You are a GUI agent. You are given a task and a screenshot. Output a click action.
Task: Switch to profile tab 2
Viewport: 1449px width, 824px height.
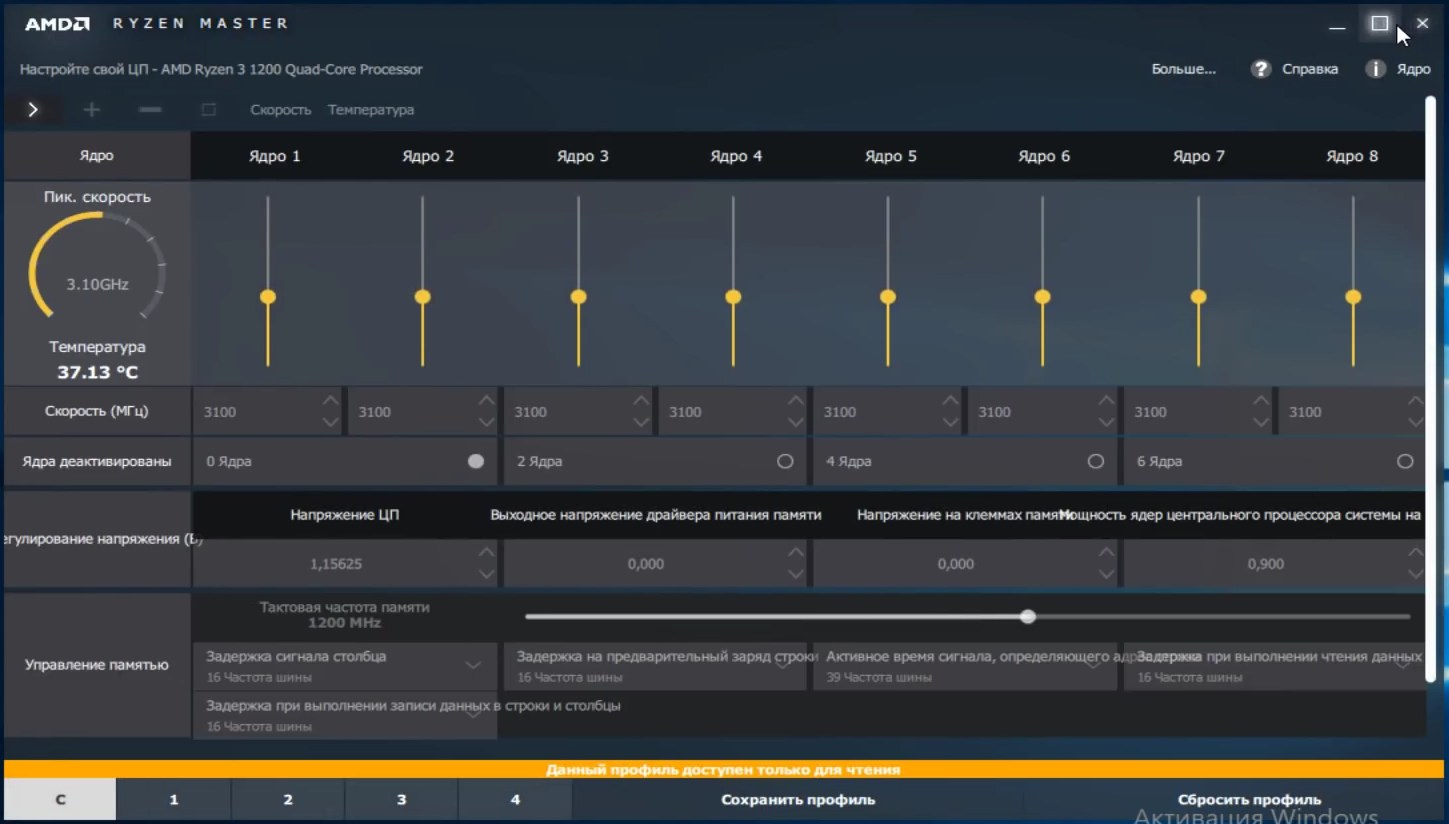pos(288,799)
